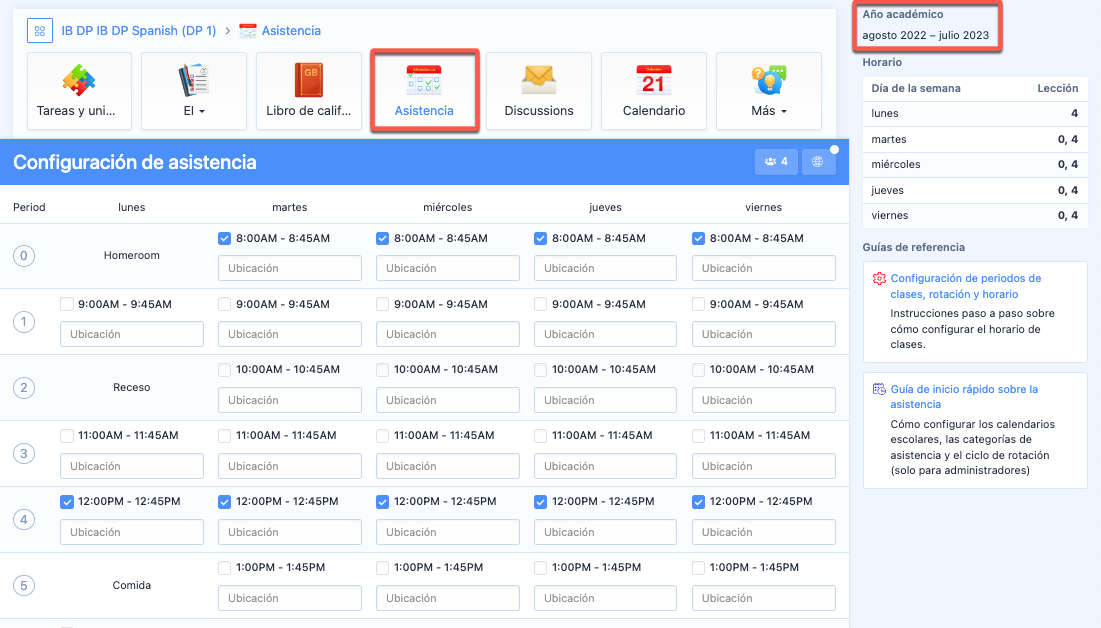This screenshot has height=628, width=1101.
Task: Enable lunes 9:00AM - 9:45AM period
Action: click(67, 305)
